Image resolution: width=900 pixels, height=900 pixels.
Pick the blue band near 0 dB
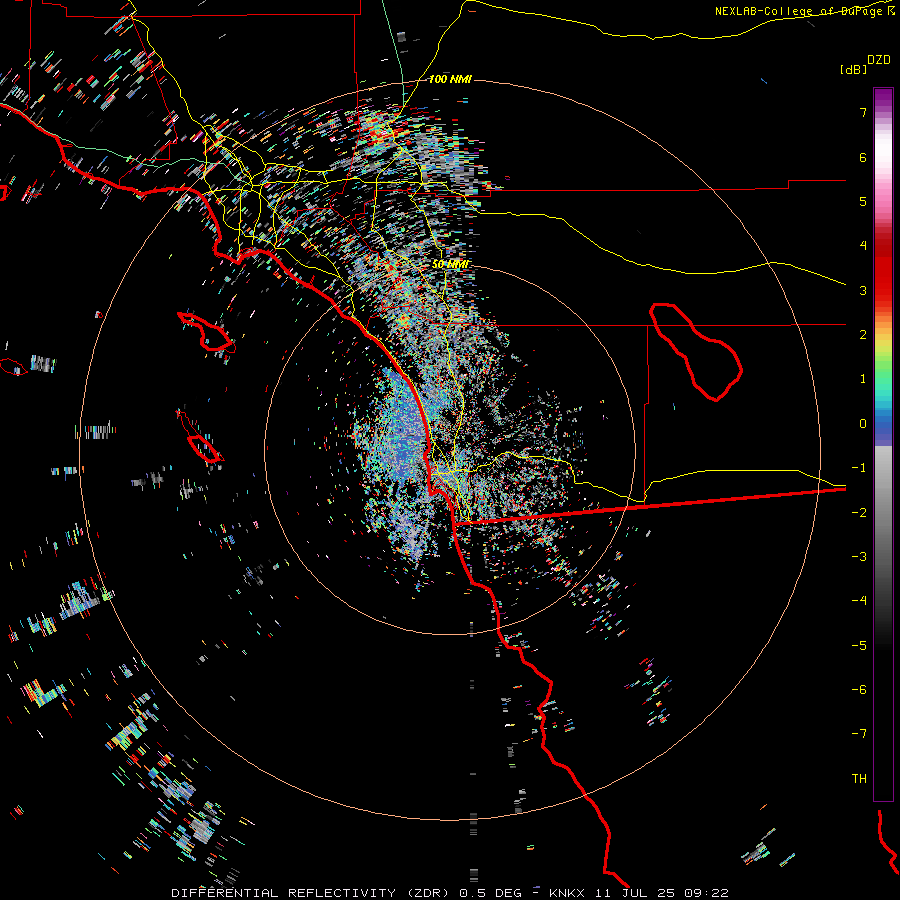883,428
